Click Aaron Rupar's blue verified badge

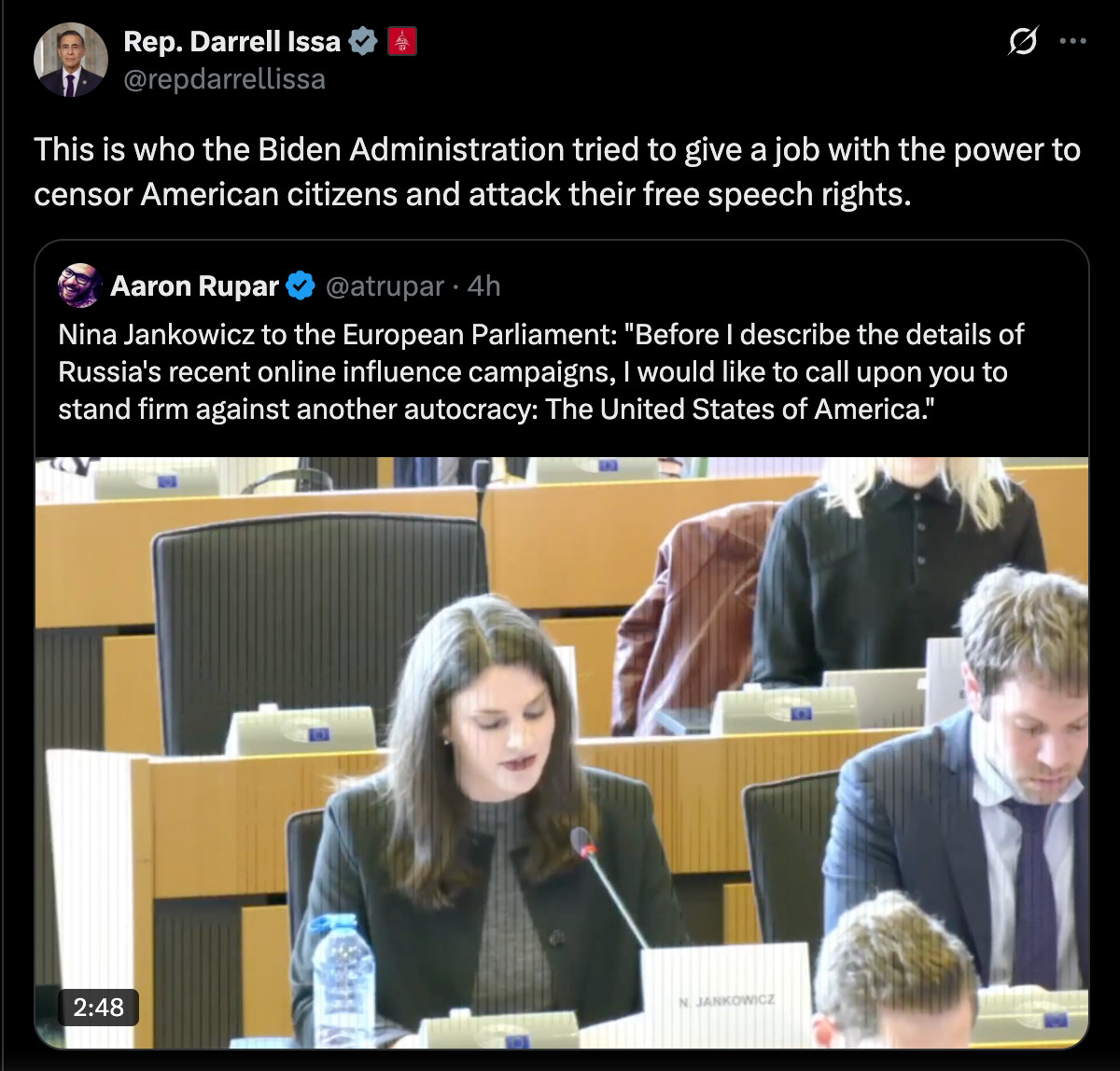point(301,285)
